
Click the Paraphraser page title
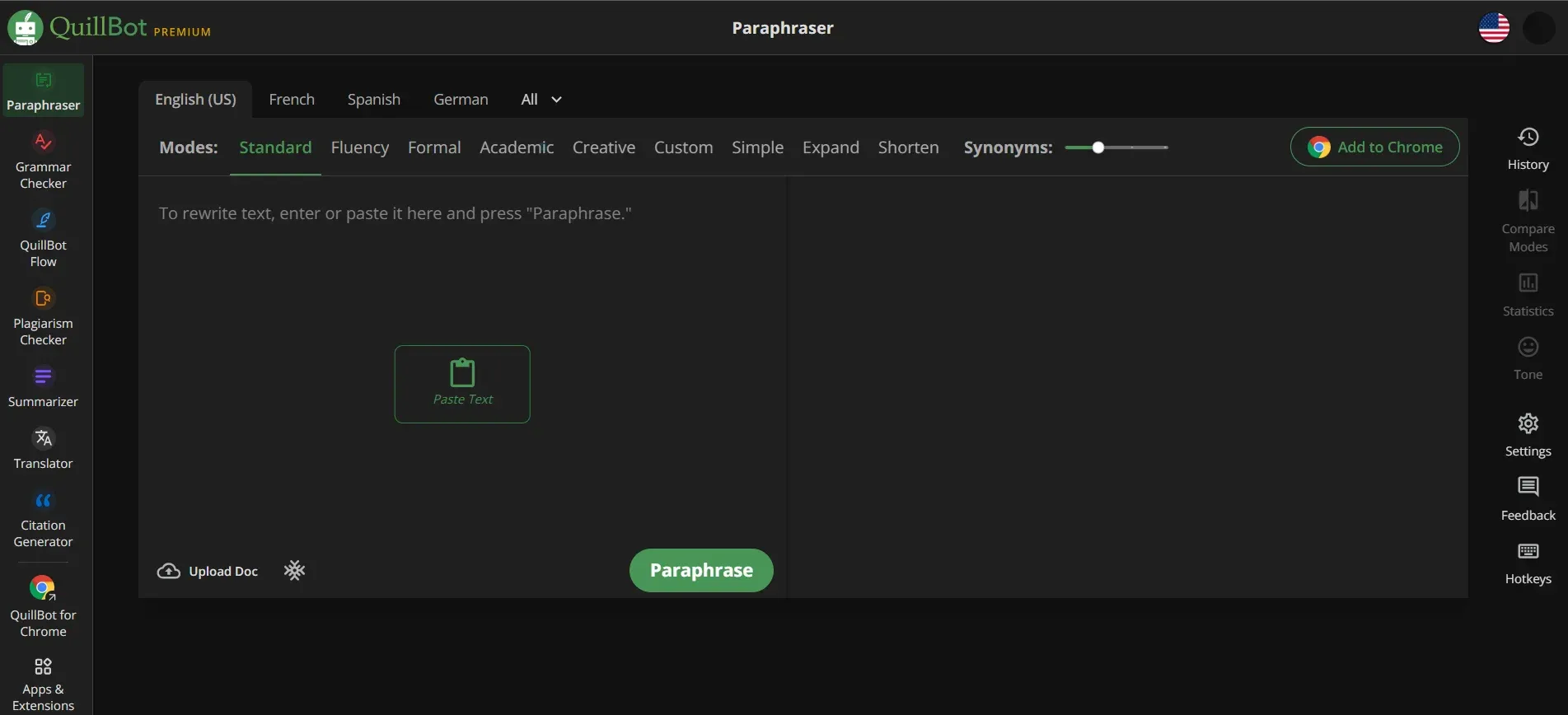[x=783, y=28]
